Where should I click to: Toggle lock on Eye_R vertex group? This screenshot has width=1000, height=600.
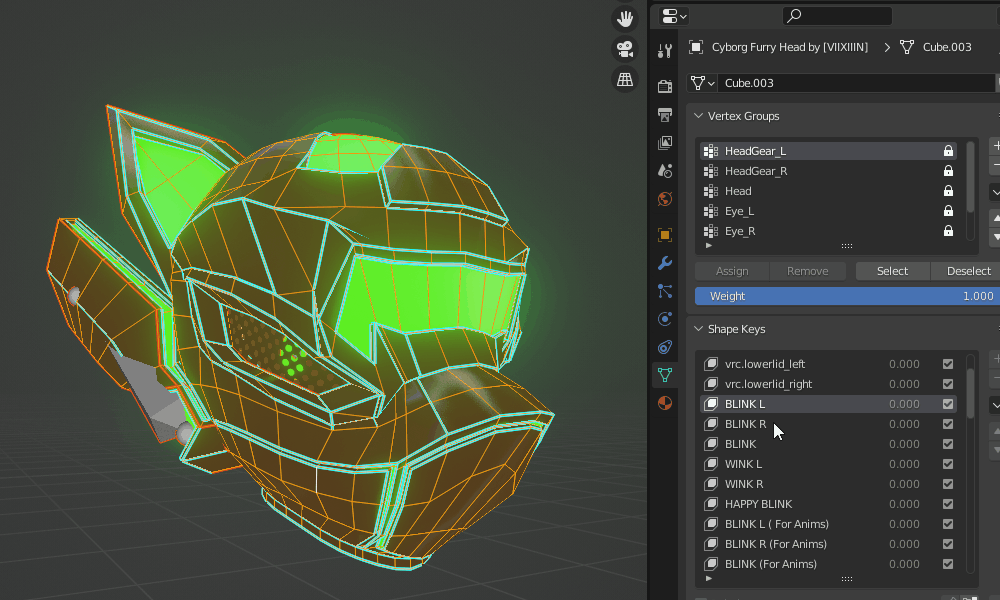(x=948, y=231)
